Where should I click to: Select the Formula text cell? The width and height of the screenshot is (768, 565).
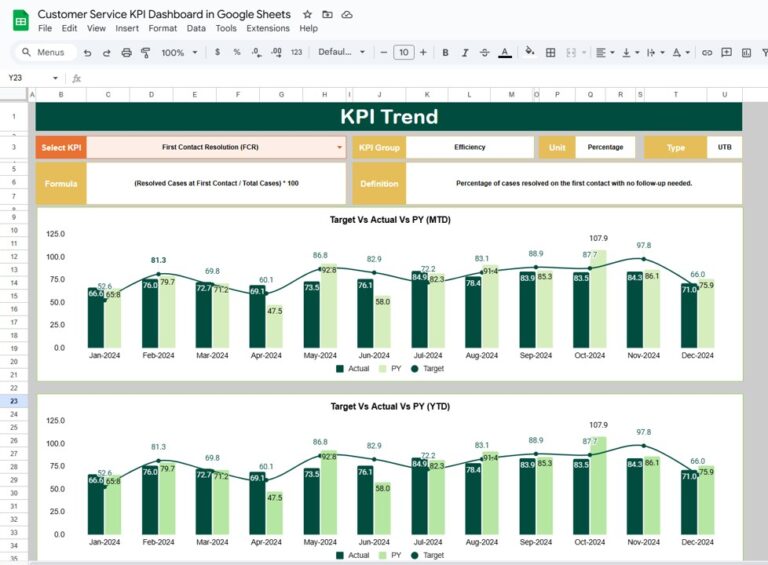click(216, 183)
